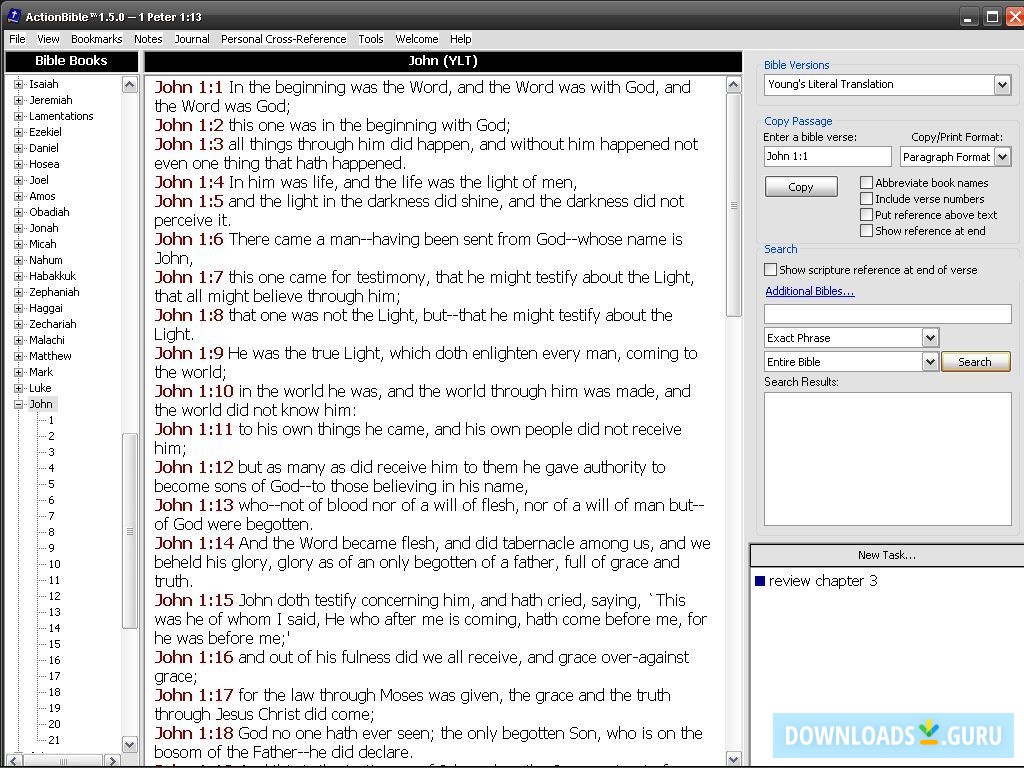Select chapter 3 under John
The width and height of the screenshot is (1024, 768).
tap(52, 452)
